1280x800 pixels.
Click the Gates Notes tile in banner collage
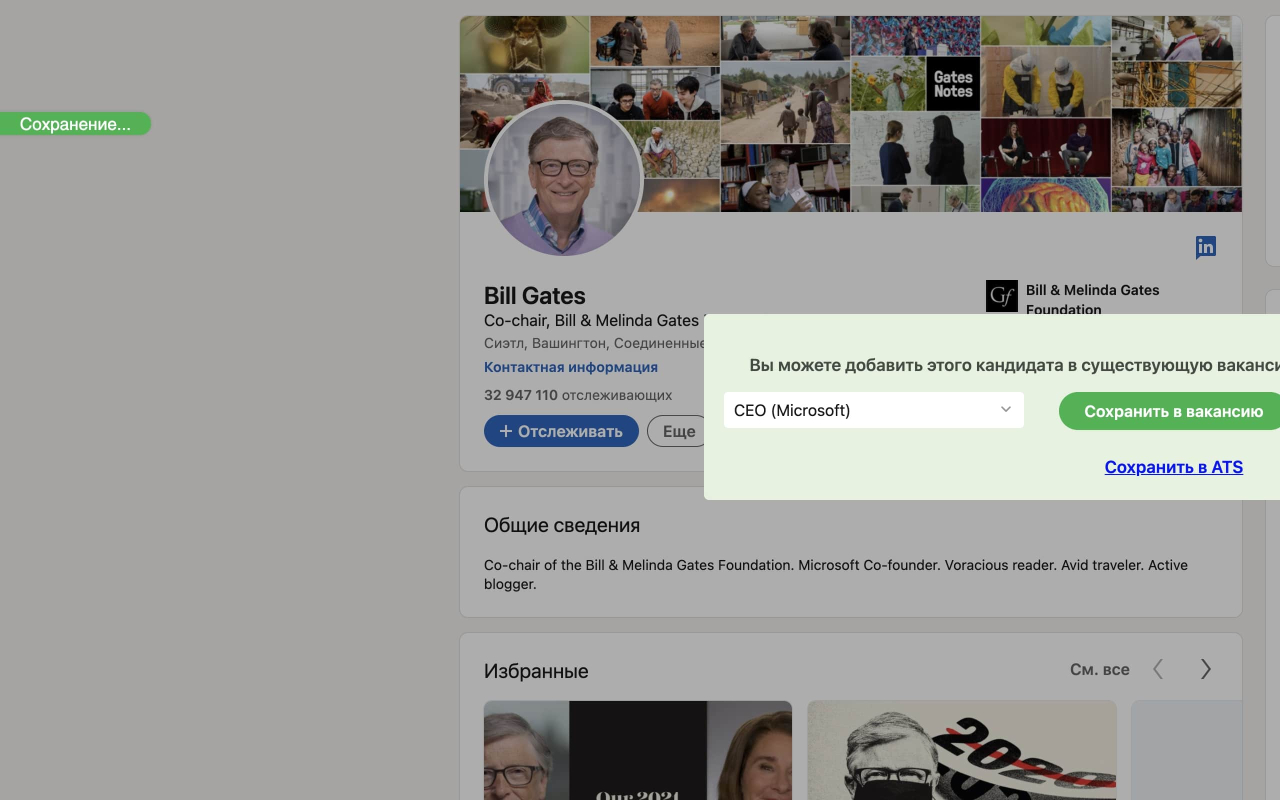tap(952, 83)
